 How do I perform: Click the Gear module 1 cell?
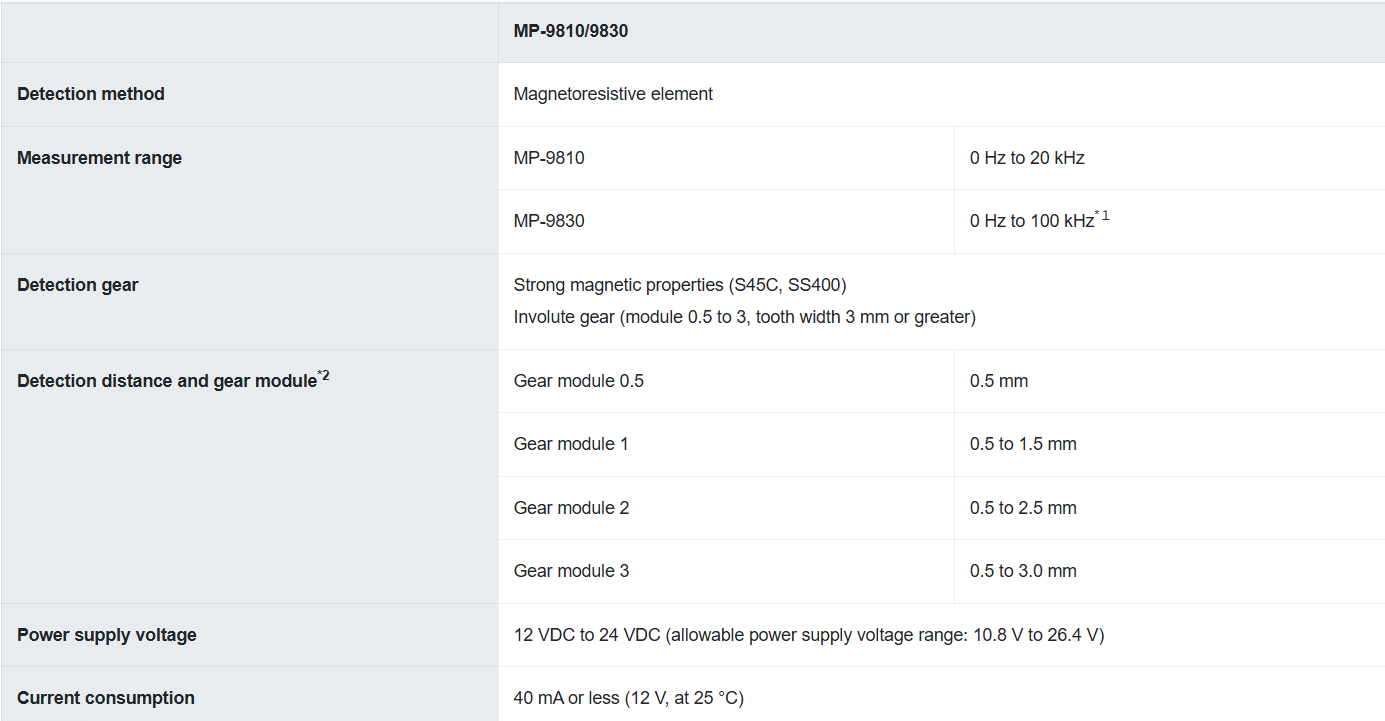click(x=571, y=444)
